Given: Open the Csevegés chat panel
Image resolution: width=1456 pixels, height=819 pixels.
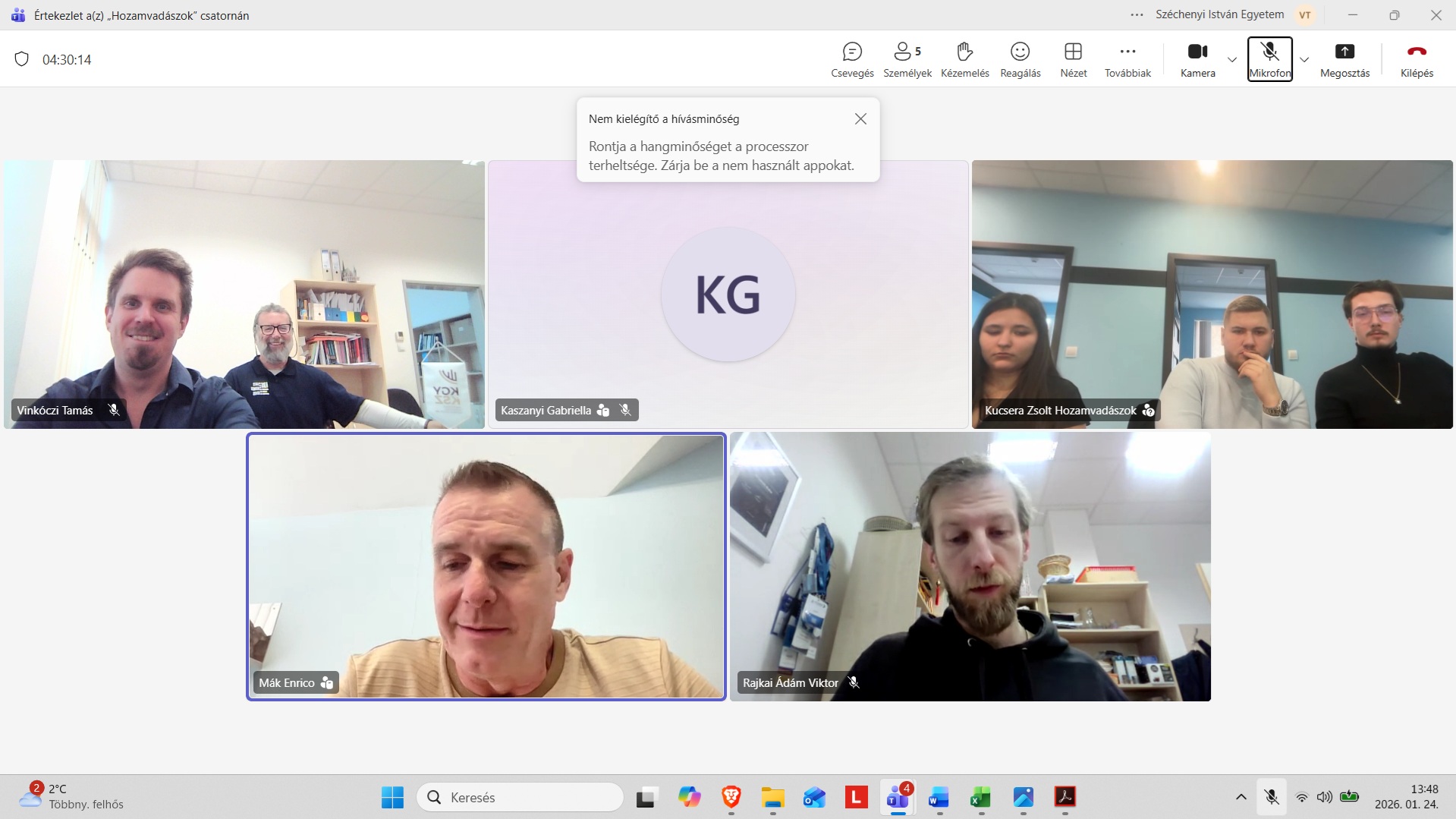Looking at the screenshot, I should point(852,59).
